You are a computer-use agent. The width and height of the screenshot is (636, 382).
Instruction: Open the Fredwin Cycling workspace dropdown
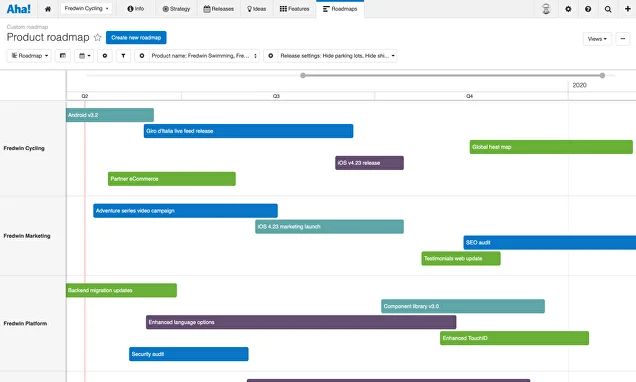86,9
